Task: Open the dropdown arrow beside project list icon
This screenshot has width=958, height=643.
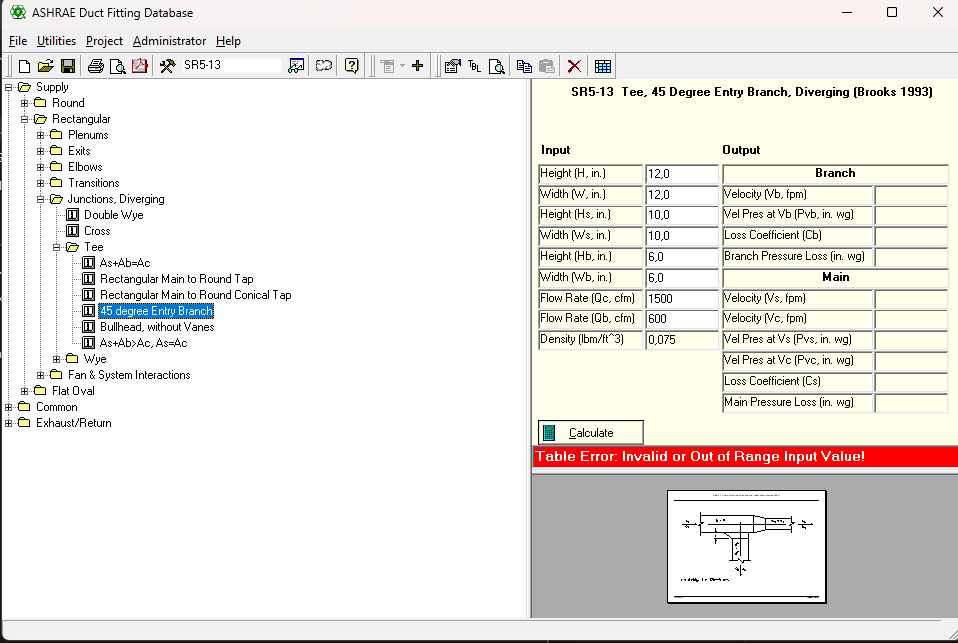Action: (402, 66)
